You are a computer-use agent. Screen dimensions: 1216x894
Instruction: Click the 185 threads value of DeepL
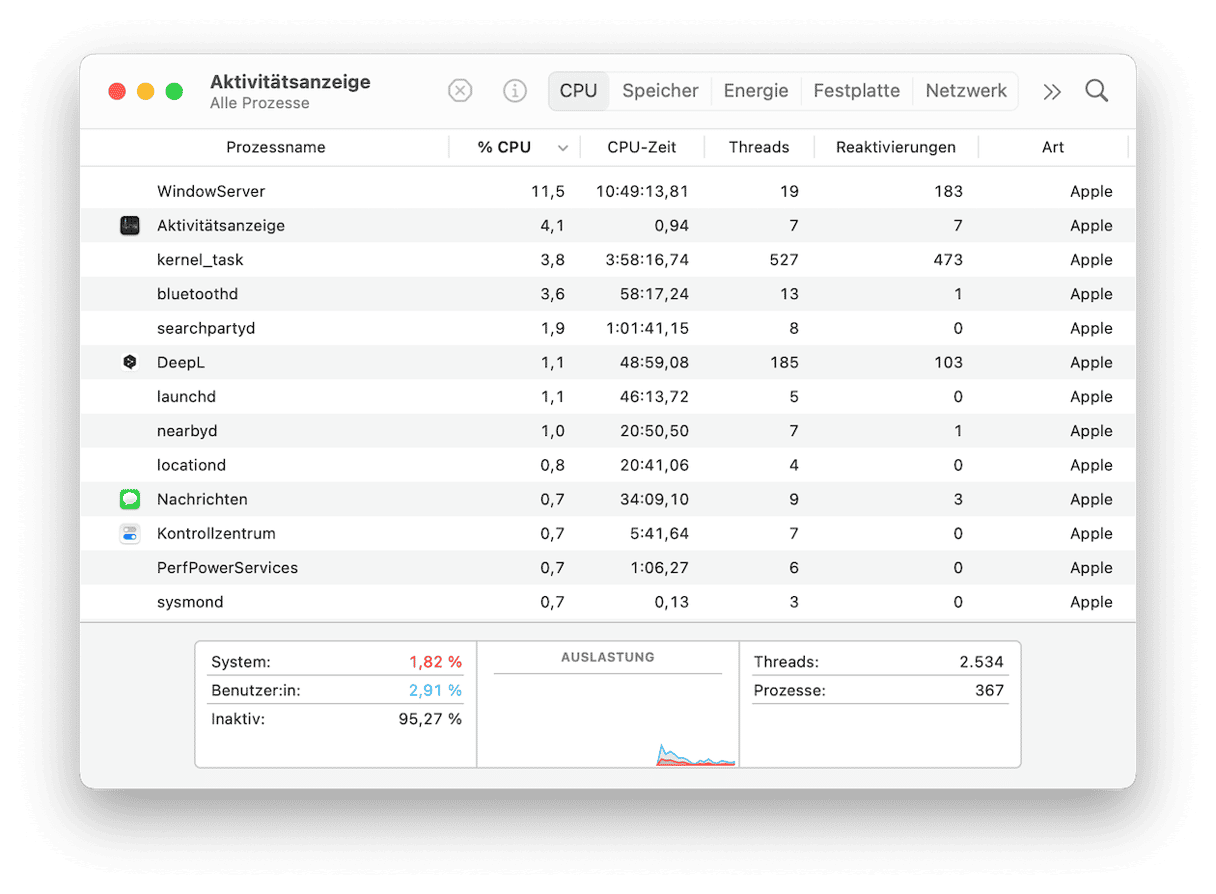[x=784, y=363]
